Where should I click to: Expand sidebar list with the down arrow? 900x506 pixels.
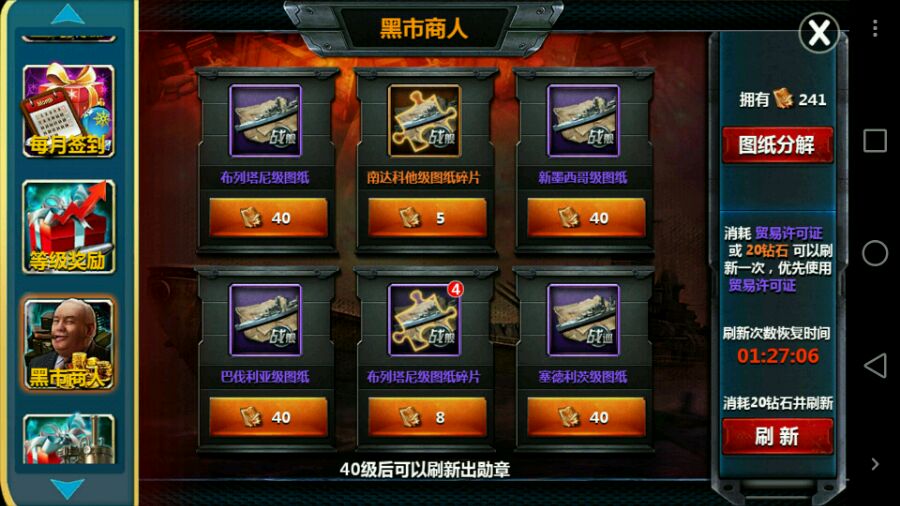(68, 489)
